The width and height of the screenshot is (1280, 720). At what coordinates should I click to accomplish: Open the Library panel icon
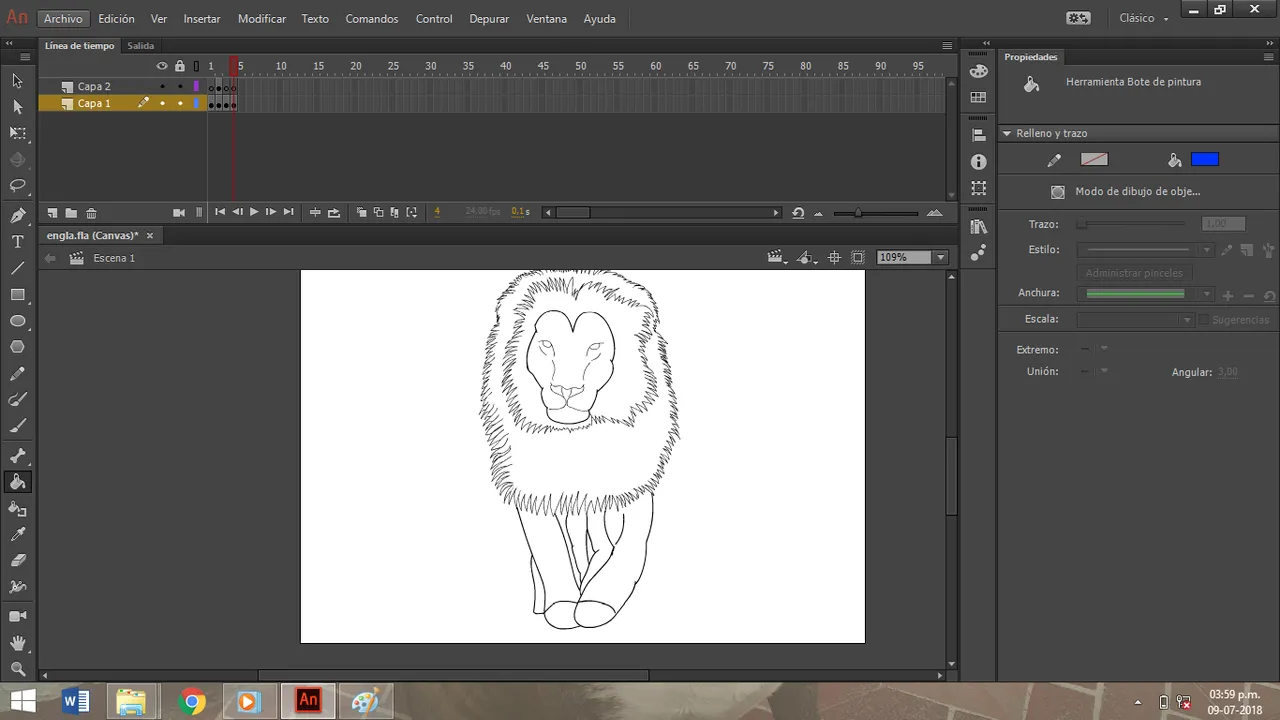point(978,227)
